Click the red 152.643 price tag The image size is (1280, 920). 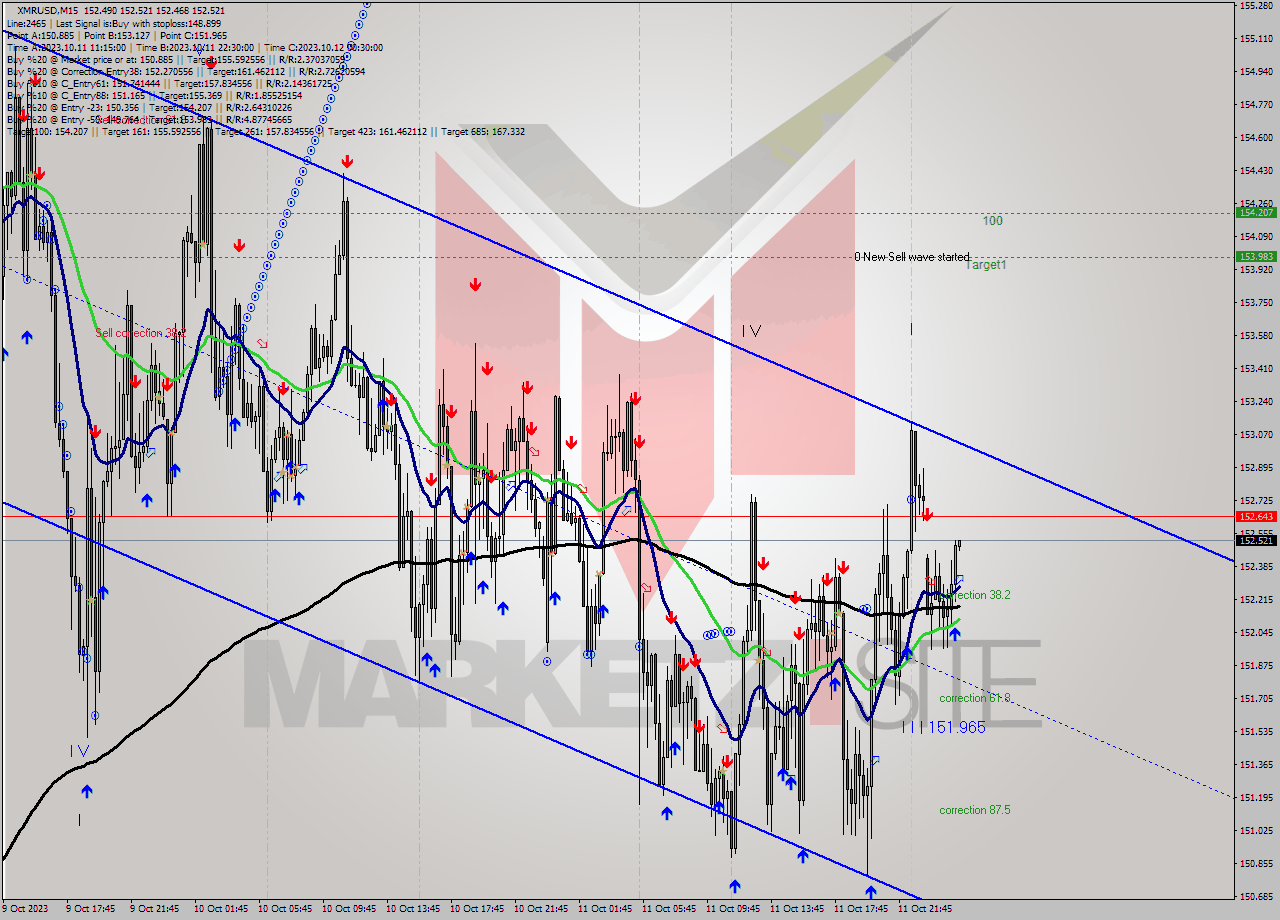pyautogui.click(x=1257, y=516)
